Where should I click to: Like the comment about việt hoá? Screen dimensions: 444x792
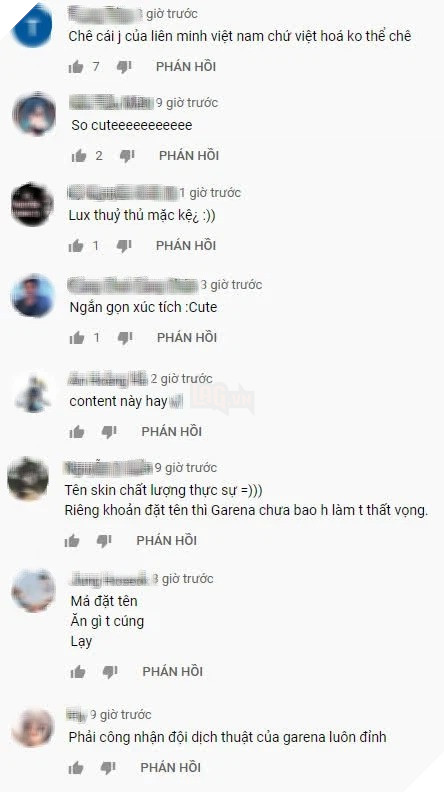(x=76, y=67)
